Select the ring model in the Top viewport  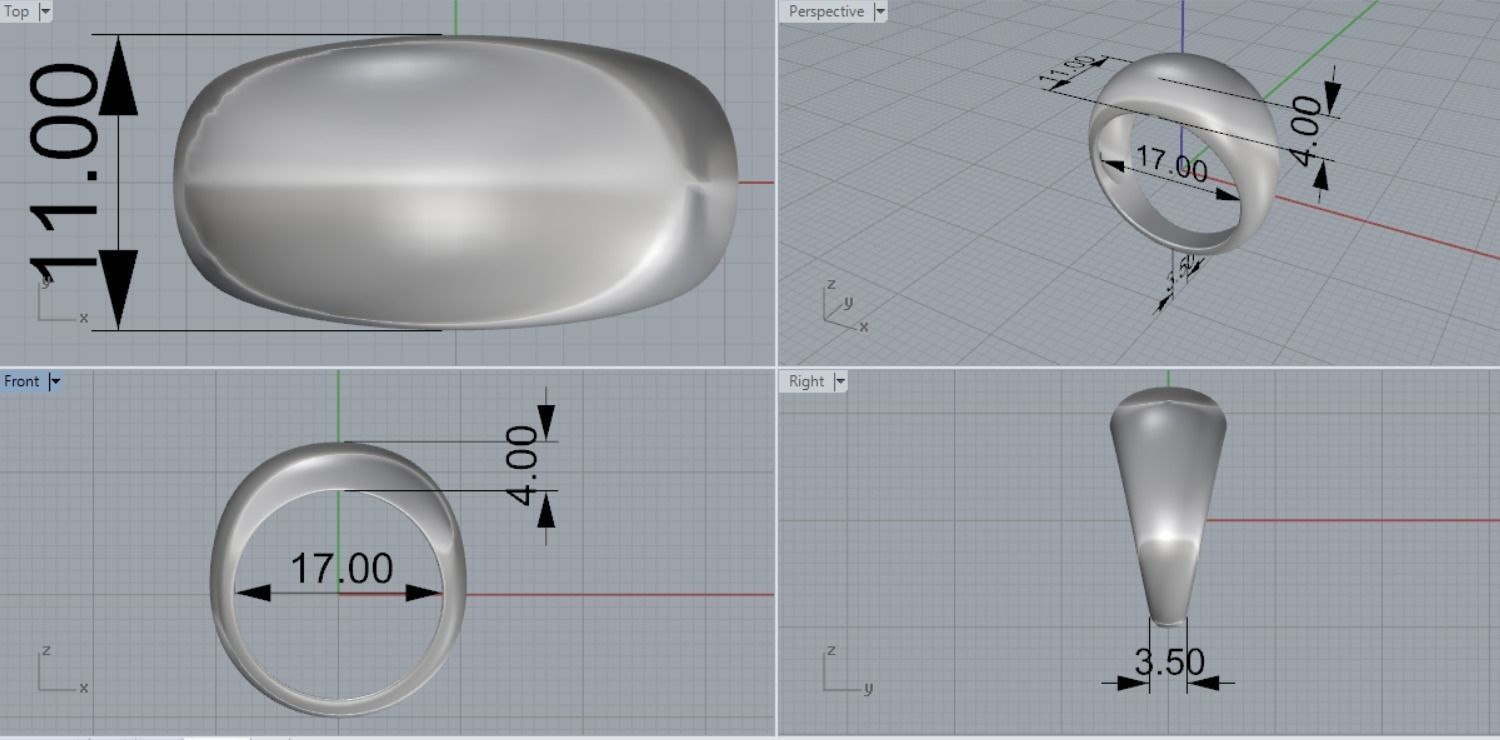pyautogui.click(x=455, y=182)
